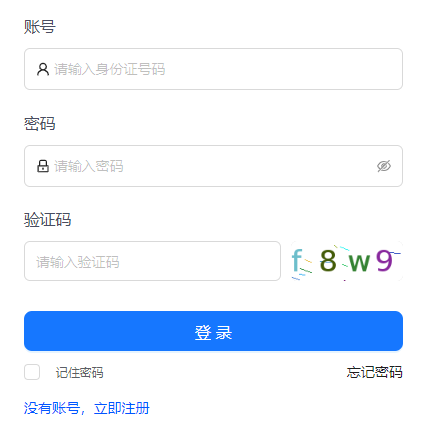426x422 pixels.
Task: Click the user silhouette icon in account field
Action: tap(43, 69)
